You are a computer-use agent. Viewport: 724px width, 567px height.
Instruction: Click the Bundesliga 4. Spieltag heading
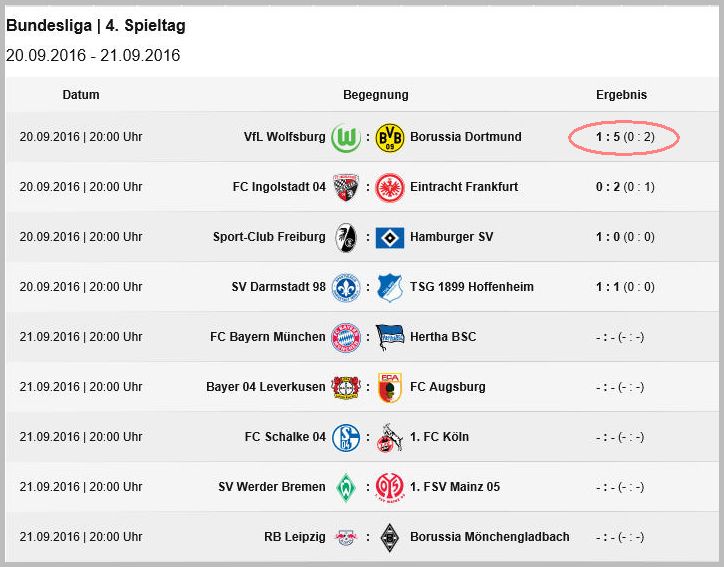(x=96, y=25)
